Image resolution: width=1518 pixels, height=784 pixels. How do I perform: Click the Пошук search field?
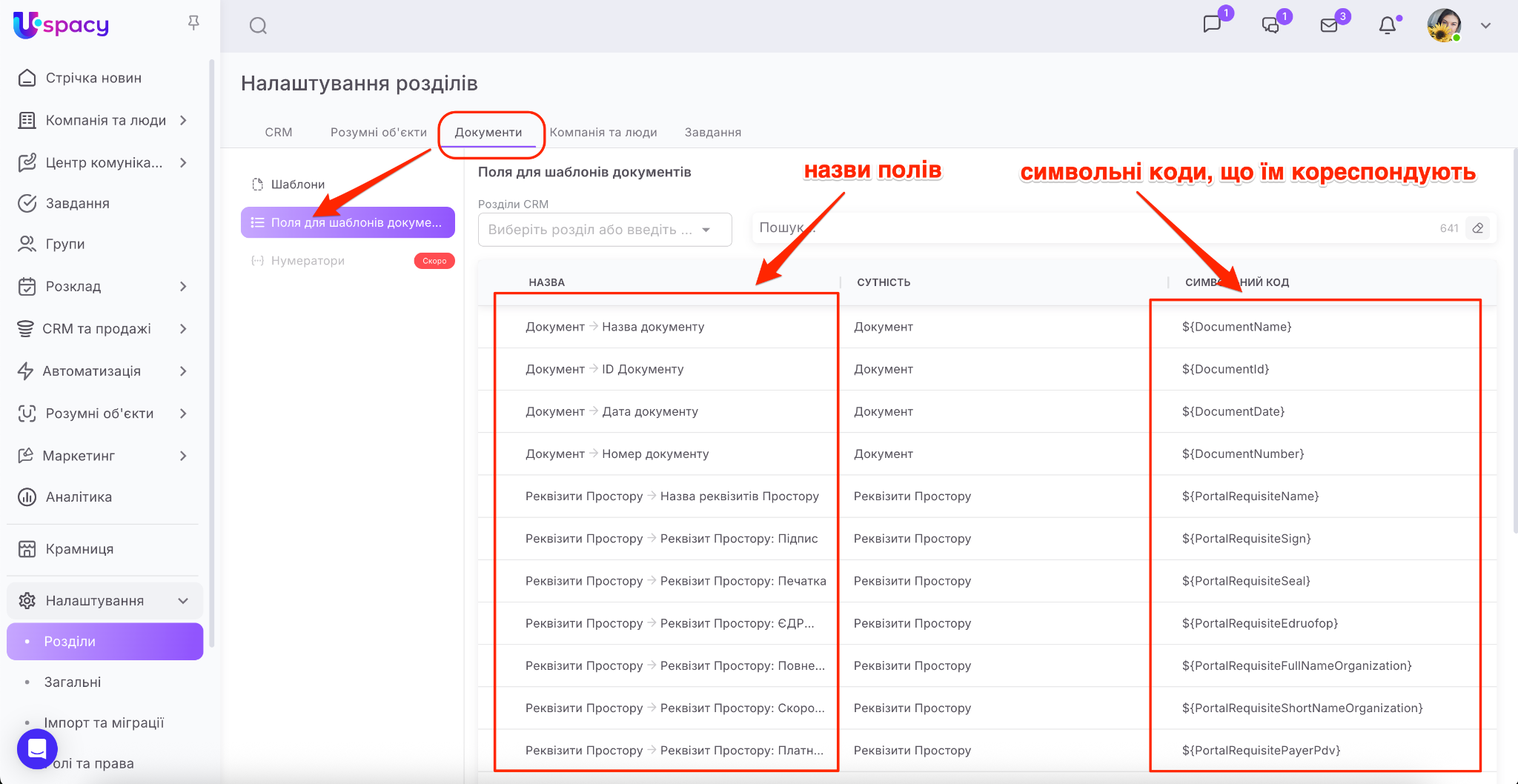[x=1097, y=228]
